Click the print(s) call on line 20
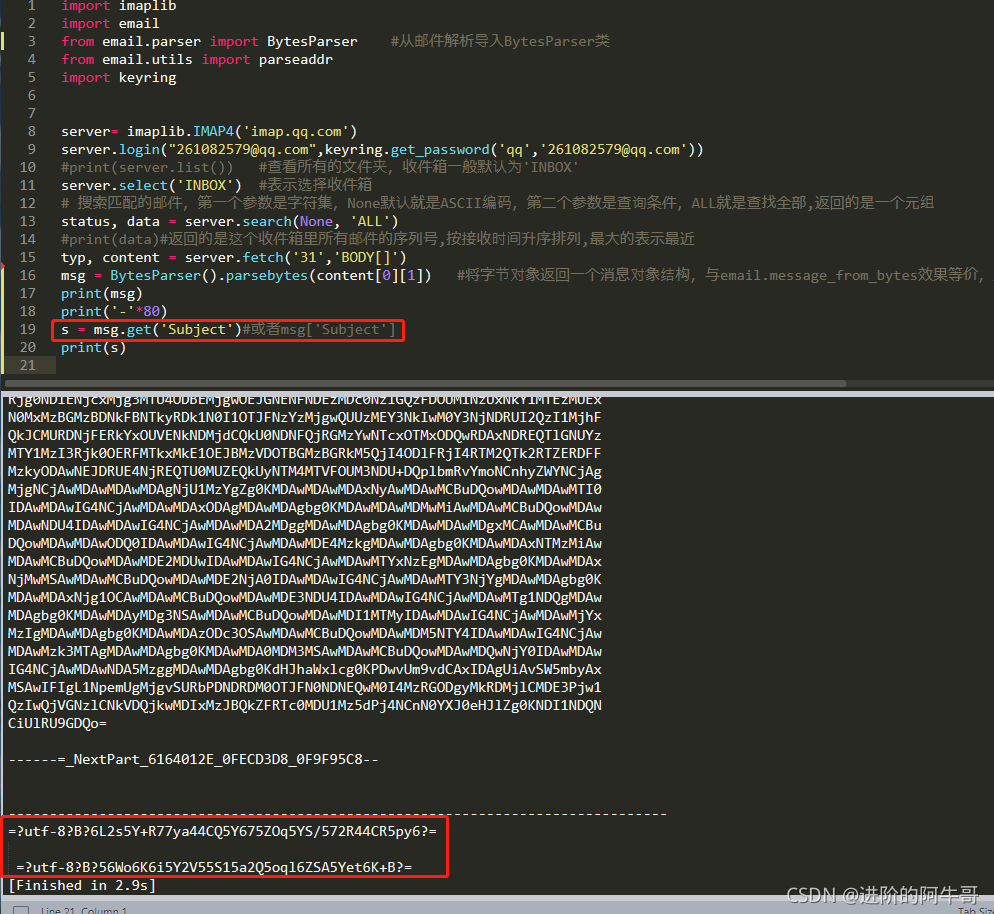Viewport: 994px width, 914px height. point(95,347)
